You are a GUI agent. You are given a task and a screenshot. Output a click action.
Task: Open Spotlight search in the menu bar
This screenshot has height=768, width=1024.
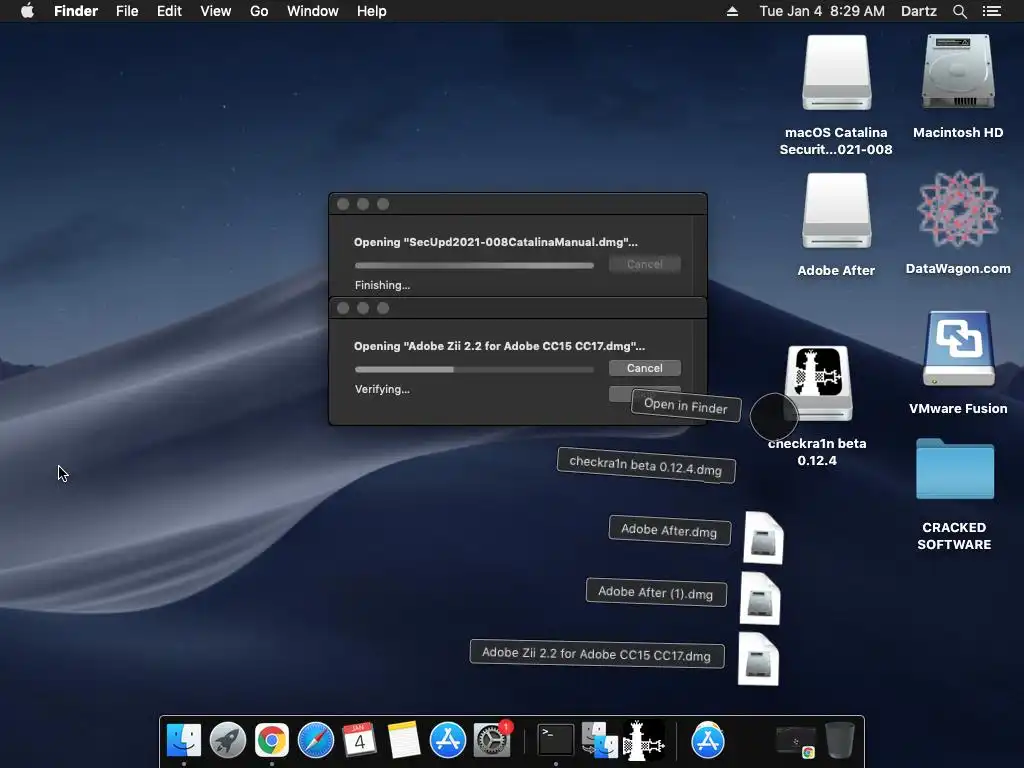tap(959, 11)
